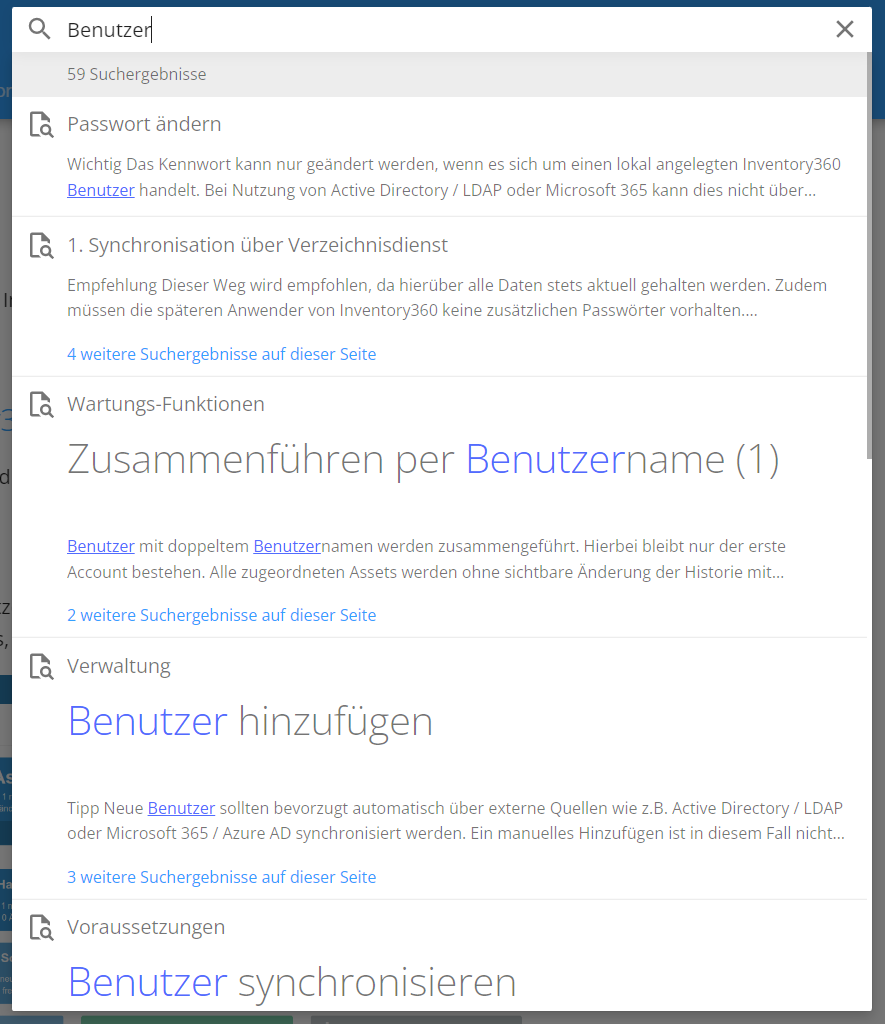Click the magnifier icon in search bar

(x=39, y=29)
